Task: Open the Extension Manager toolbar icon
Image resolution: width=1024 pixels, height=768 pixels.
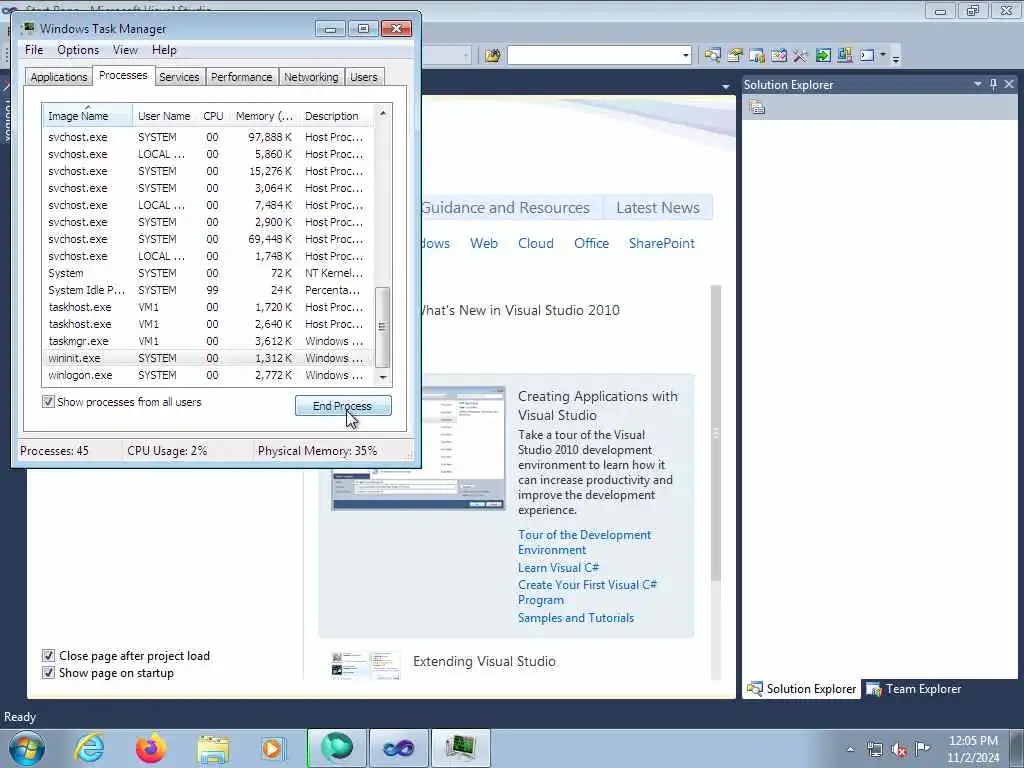Action: coord(844,56)
